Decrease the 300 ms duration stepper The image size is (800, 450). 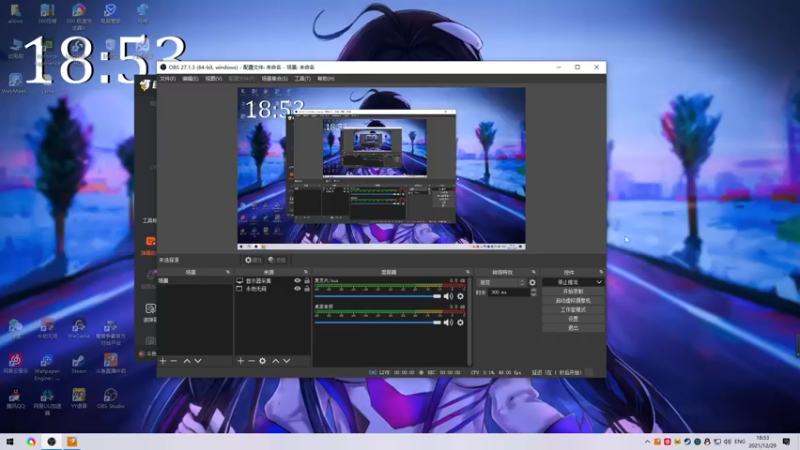click(x=533, y=295)
